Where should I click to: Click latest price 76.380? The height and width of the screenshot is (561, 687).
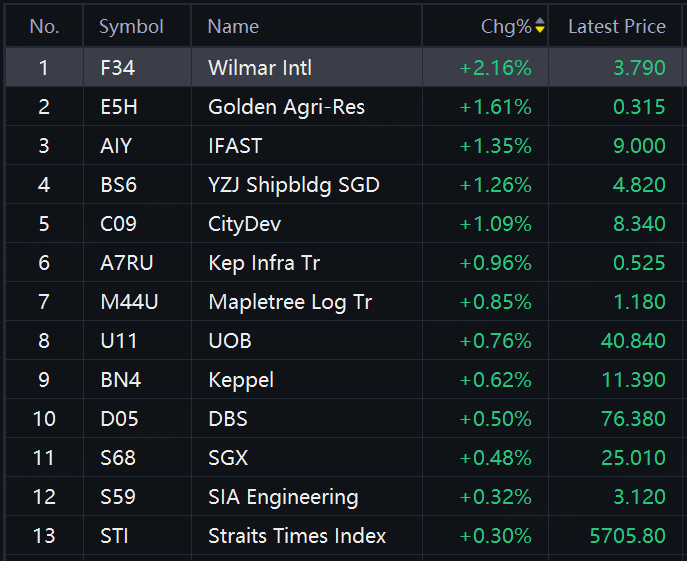point(634,419)
